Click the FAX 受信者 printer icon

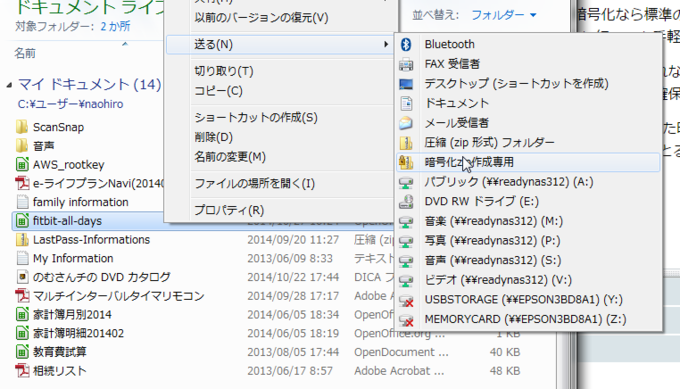coord(406,64)
